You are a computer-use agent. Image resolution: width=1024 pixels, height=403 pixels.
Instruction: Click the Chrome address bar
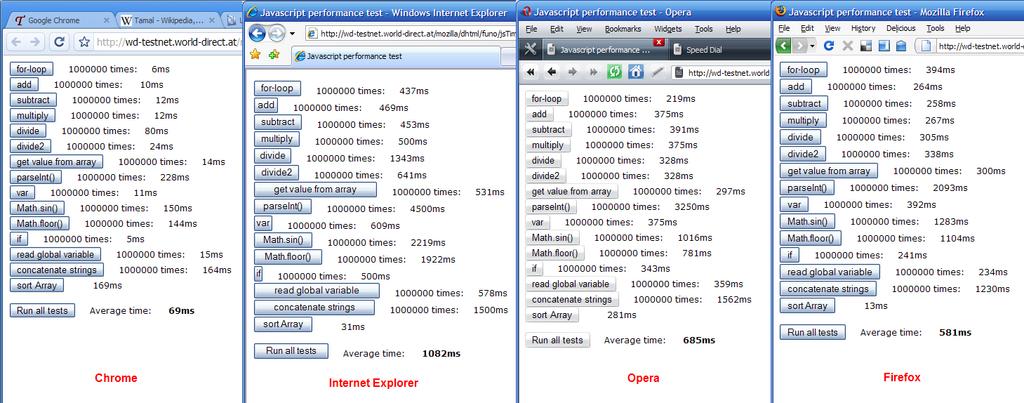tap(165, 42)
